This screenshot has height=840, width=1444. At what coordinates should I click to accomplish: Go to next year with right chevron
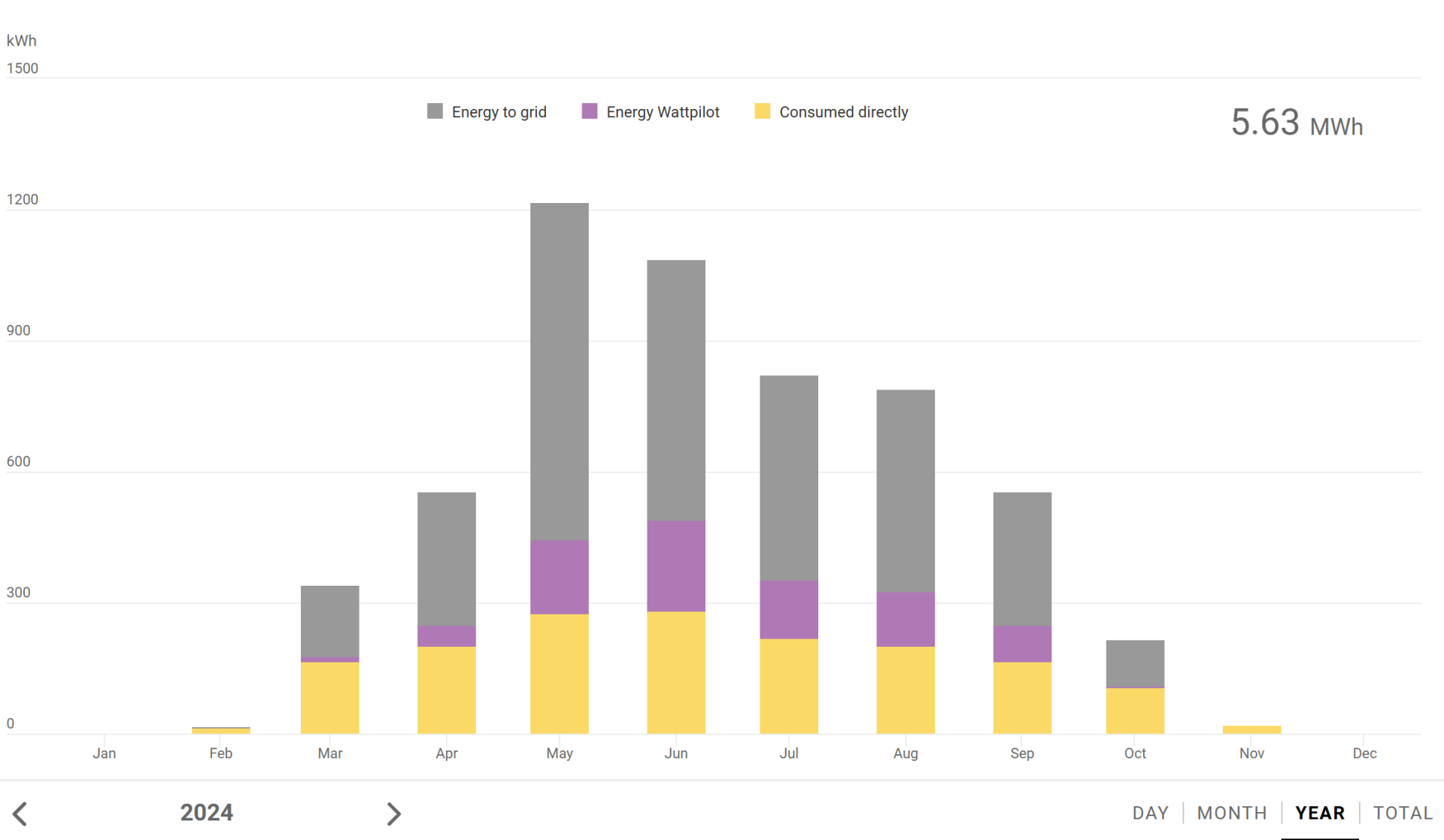tap(393, 813)
